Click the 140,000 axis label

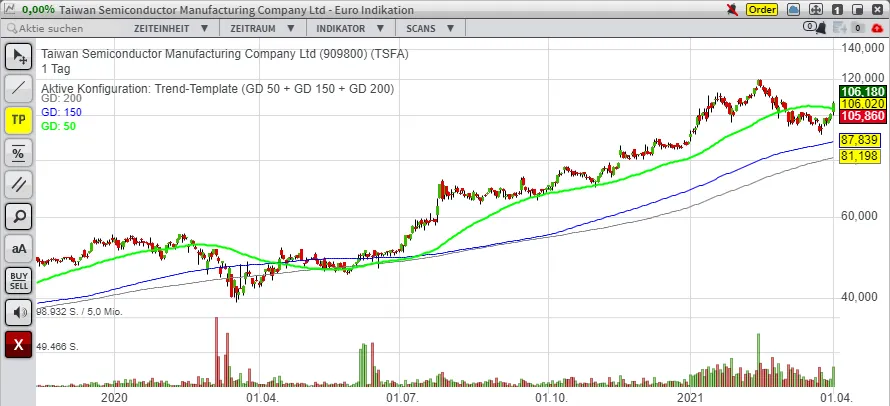(x=861, y=49)
